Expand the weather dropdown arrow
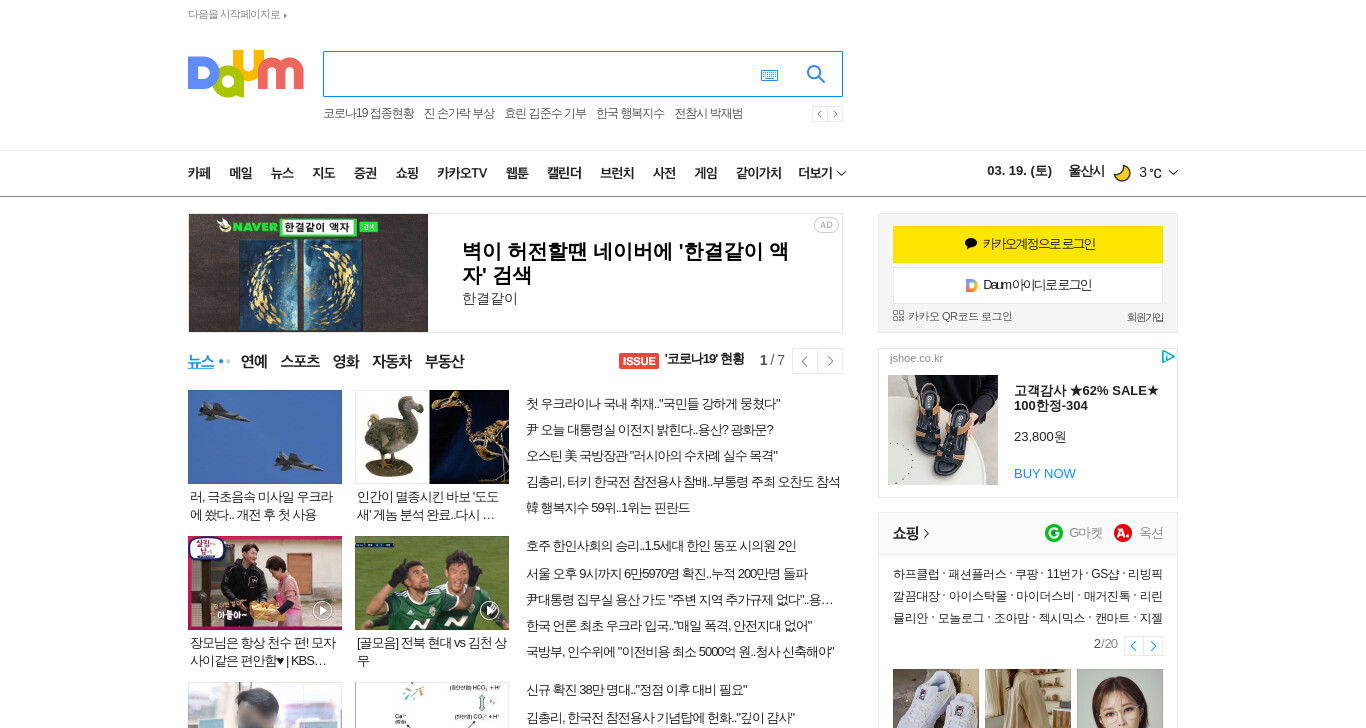The width and height of the screenshot is (1366, 728). (x=1173, y=173)
